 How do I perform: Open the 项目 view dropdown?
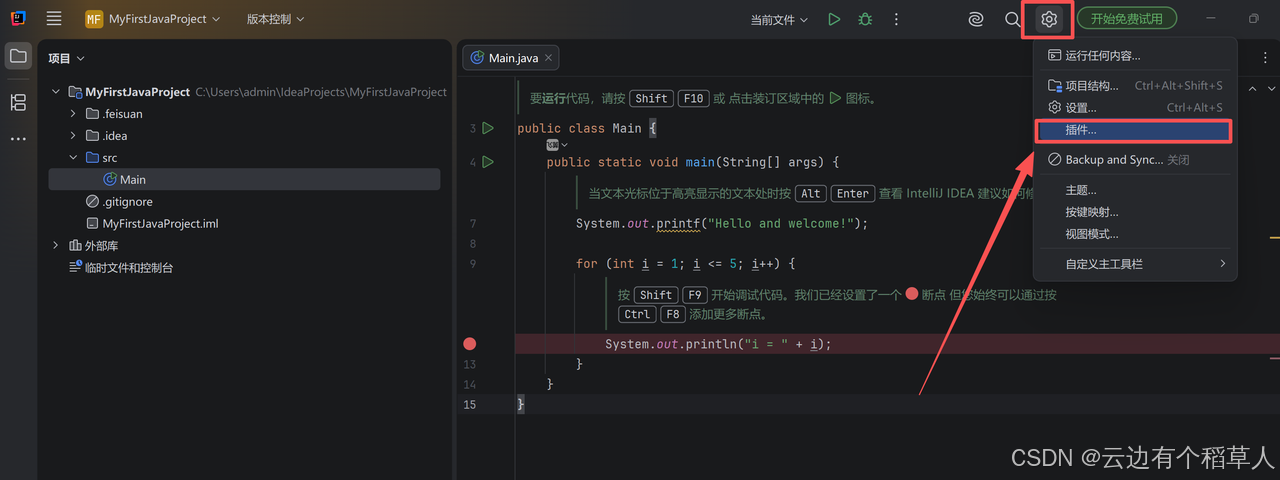(66, 59)
